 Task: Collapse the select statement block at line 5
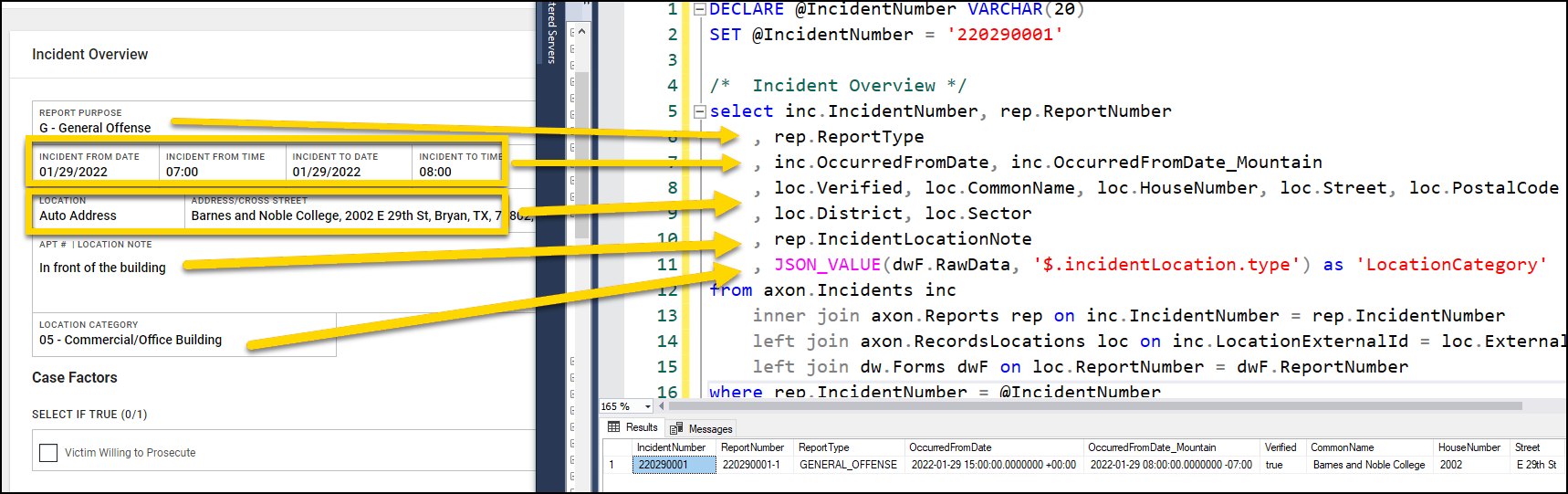pyautogui.click(x=700, y=111)
